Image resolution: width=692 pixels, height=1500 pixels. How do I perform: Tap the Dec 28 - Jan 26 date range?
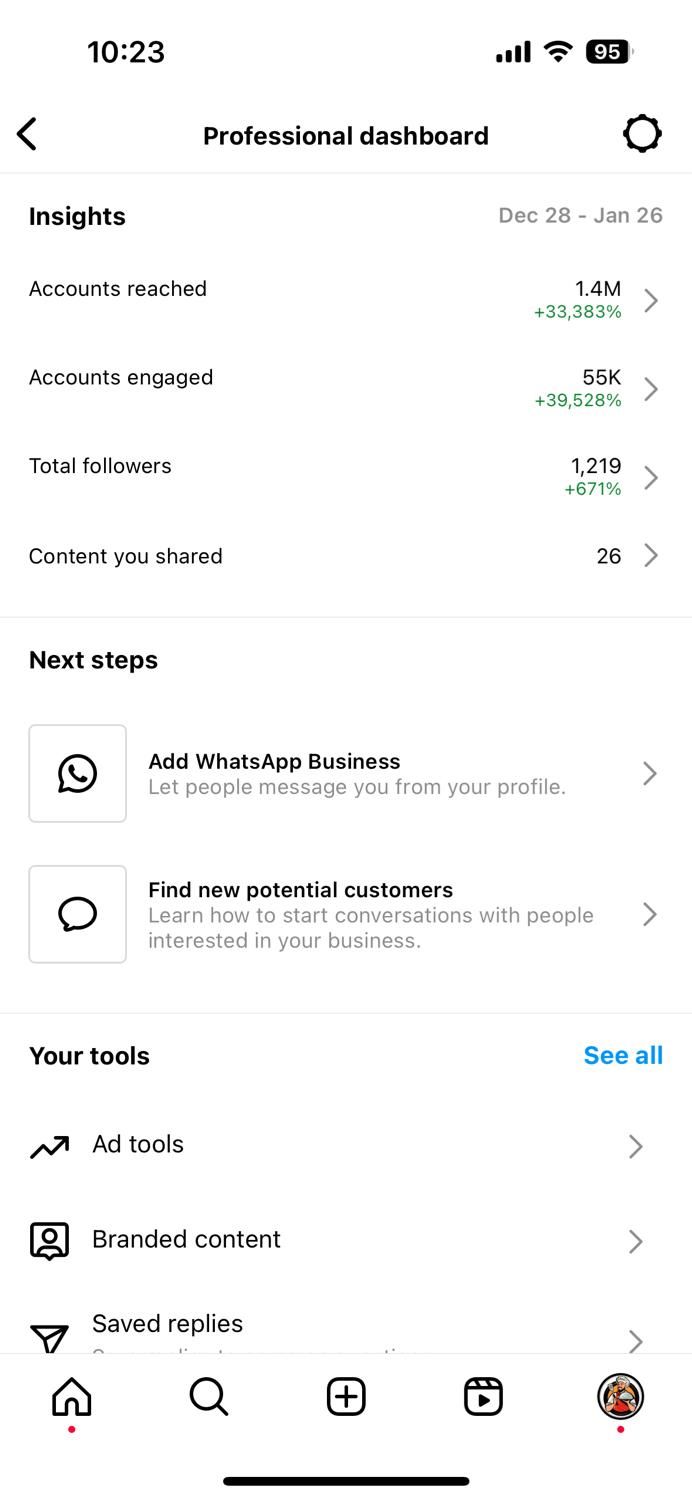pos(580,216)
